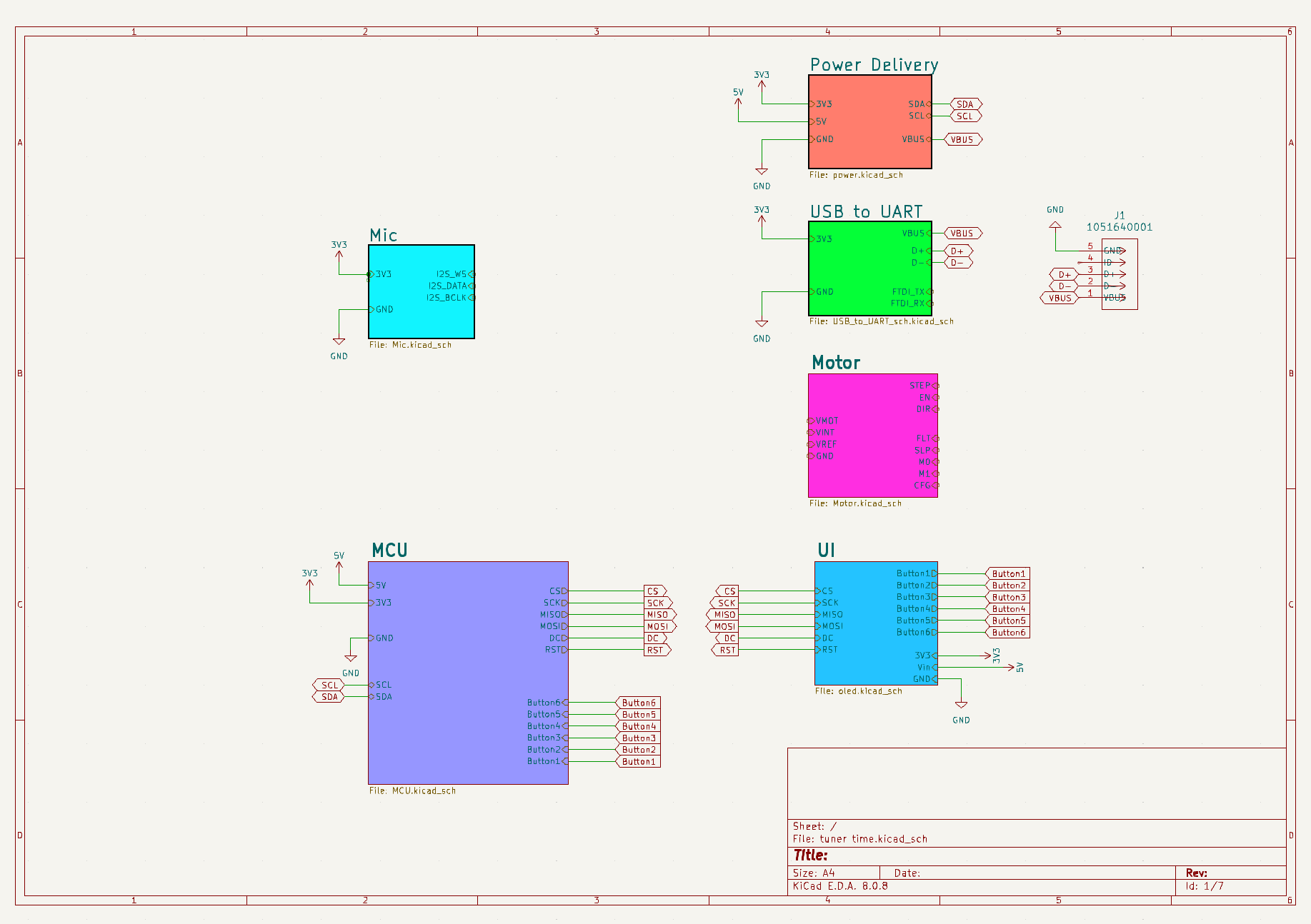Select the KiCad E.D.A. 8.0.8 text
Viewport: 1311px width, 924px height.
839,885
